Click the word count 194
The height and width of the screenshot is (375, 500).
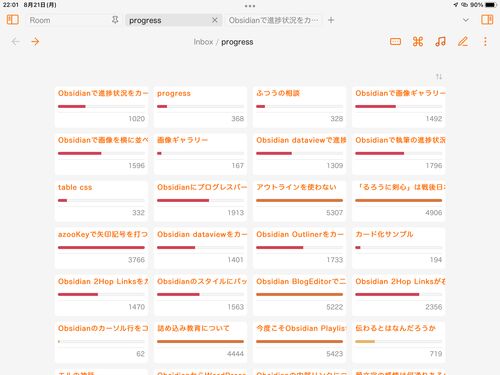[436, 260]
